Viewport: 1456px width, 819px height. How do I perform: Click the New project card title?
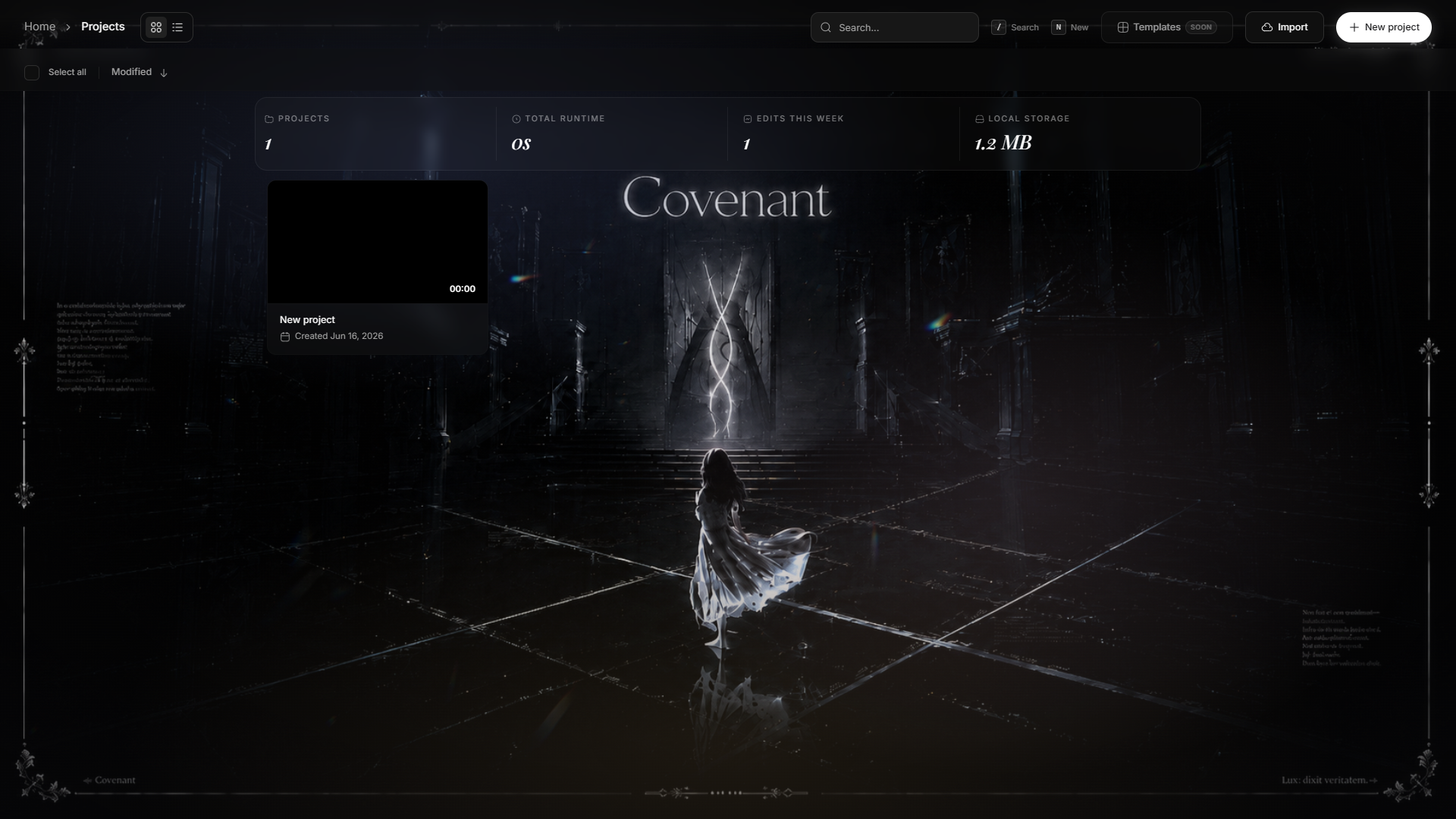point(307,320)
